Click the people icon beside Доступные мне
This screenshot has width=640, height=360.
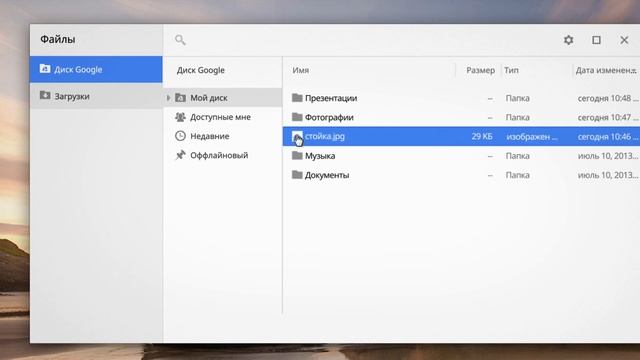(180, 117)
